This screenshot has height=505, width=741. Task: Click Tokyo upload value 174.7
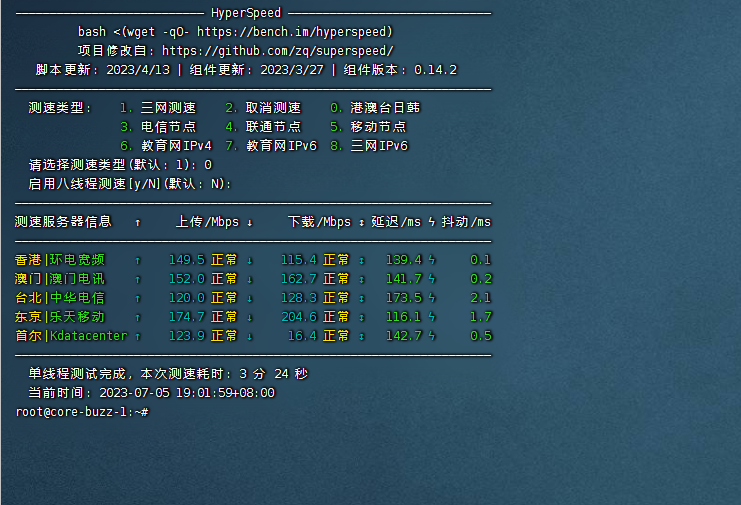point(187,317)
